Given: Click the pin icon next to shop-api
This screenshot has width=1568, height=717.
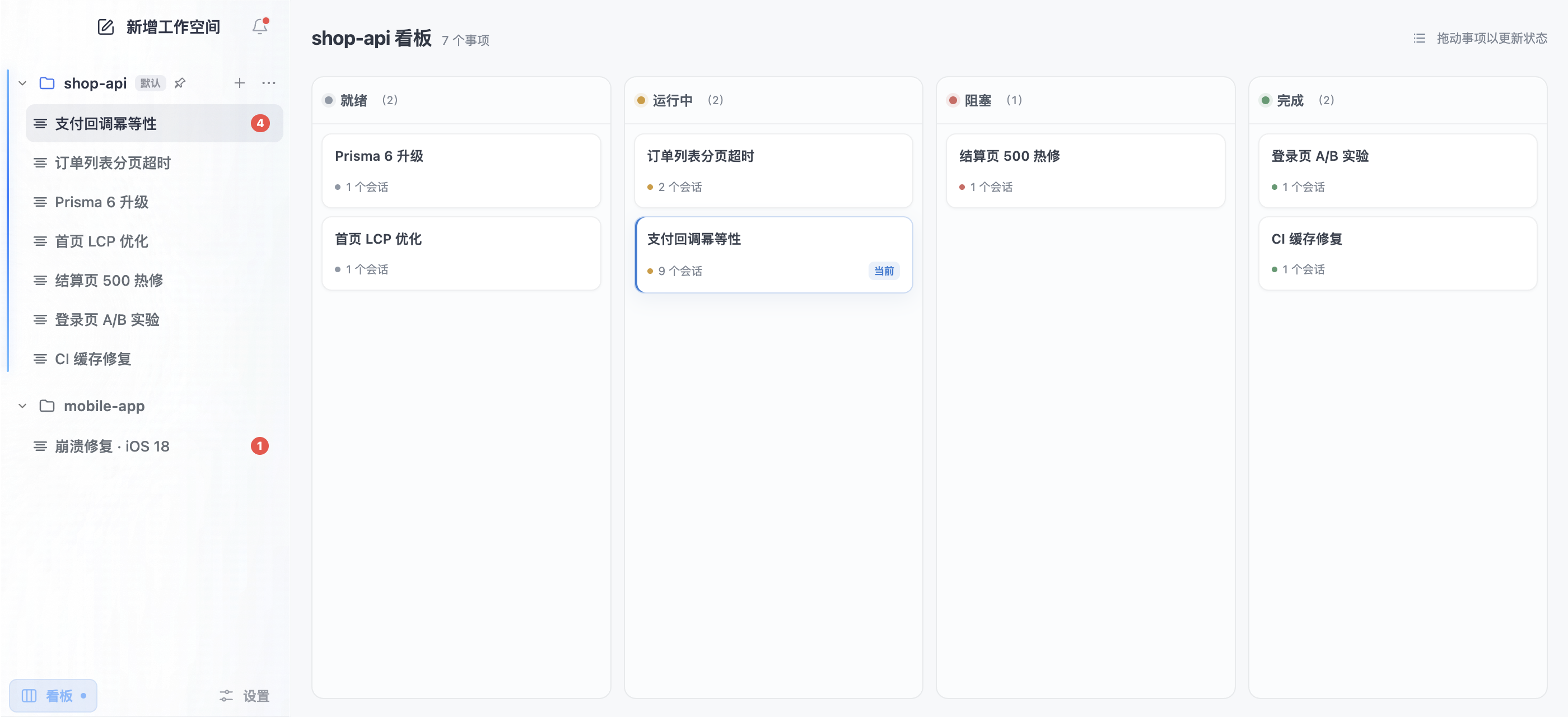Looking at the screenshot, I should [180, 83].
